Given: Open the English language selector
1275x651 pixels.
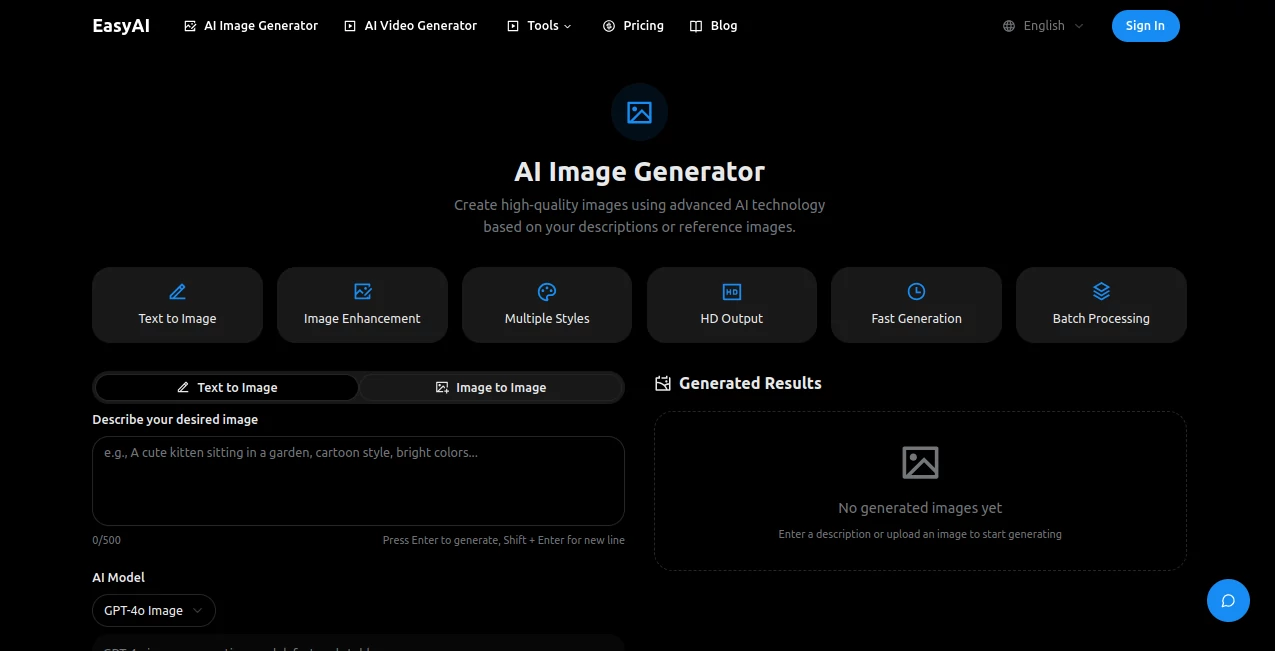Looking at the screenshot, I should (x=1042, y=26).
